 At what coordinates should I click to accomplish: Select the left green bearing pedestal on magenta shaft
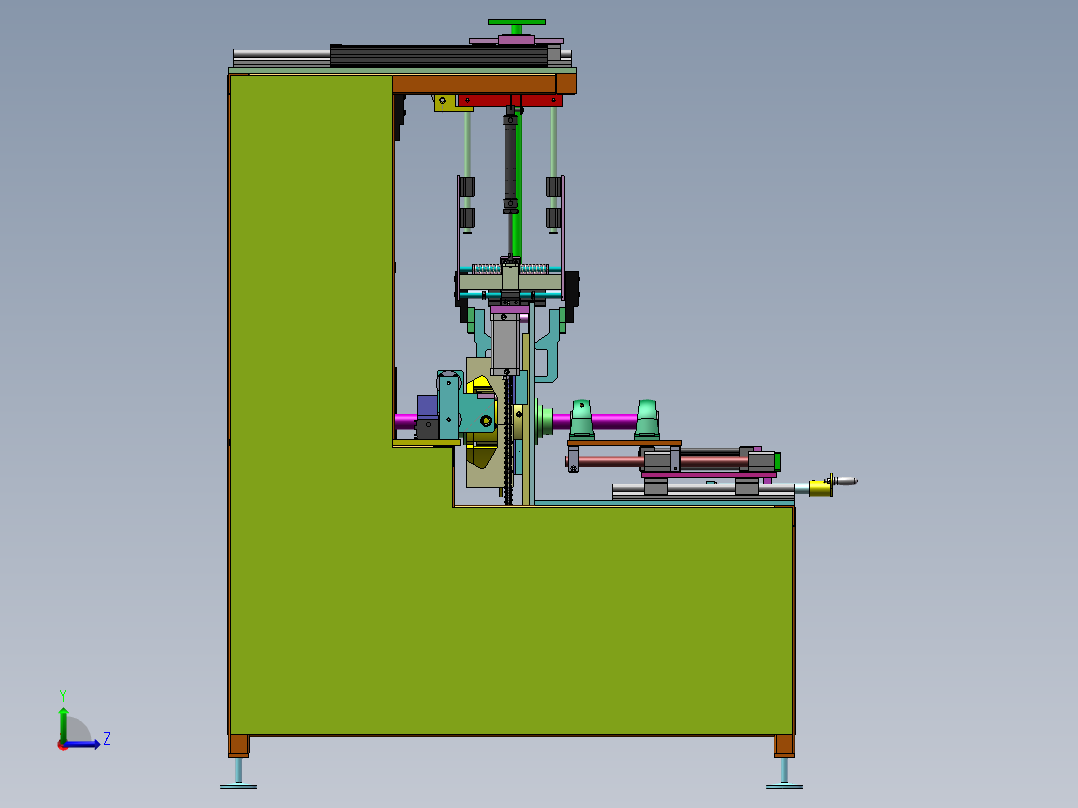tap(582, 419)
